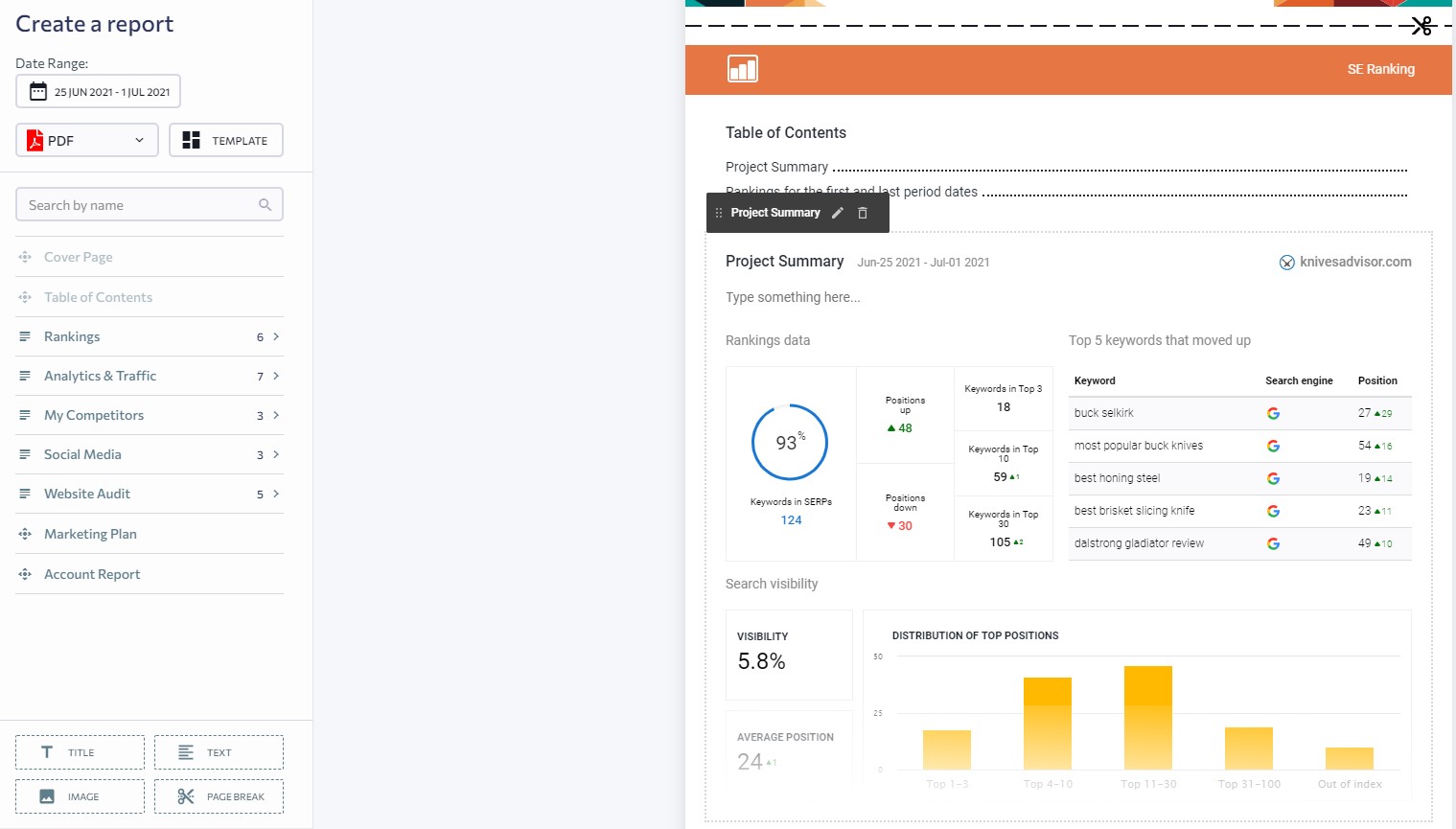The height and width of the screenshot is (829, 1456).
Task: Click the scissors icon on the dashed page divider
Action: point(1421,26)
